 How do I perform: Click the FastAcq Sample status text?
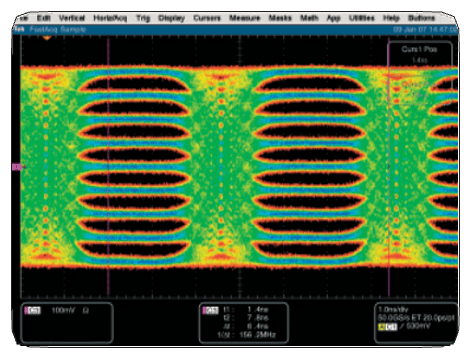[x=58, y=30]
